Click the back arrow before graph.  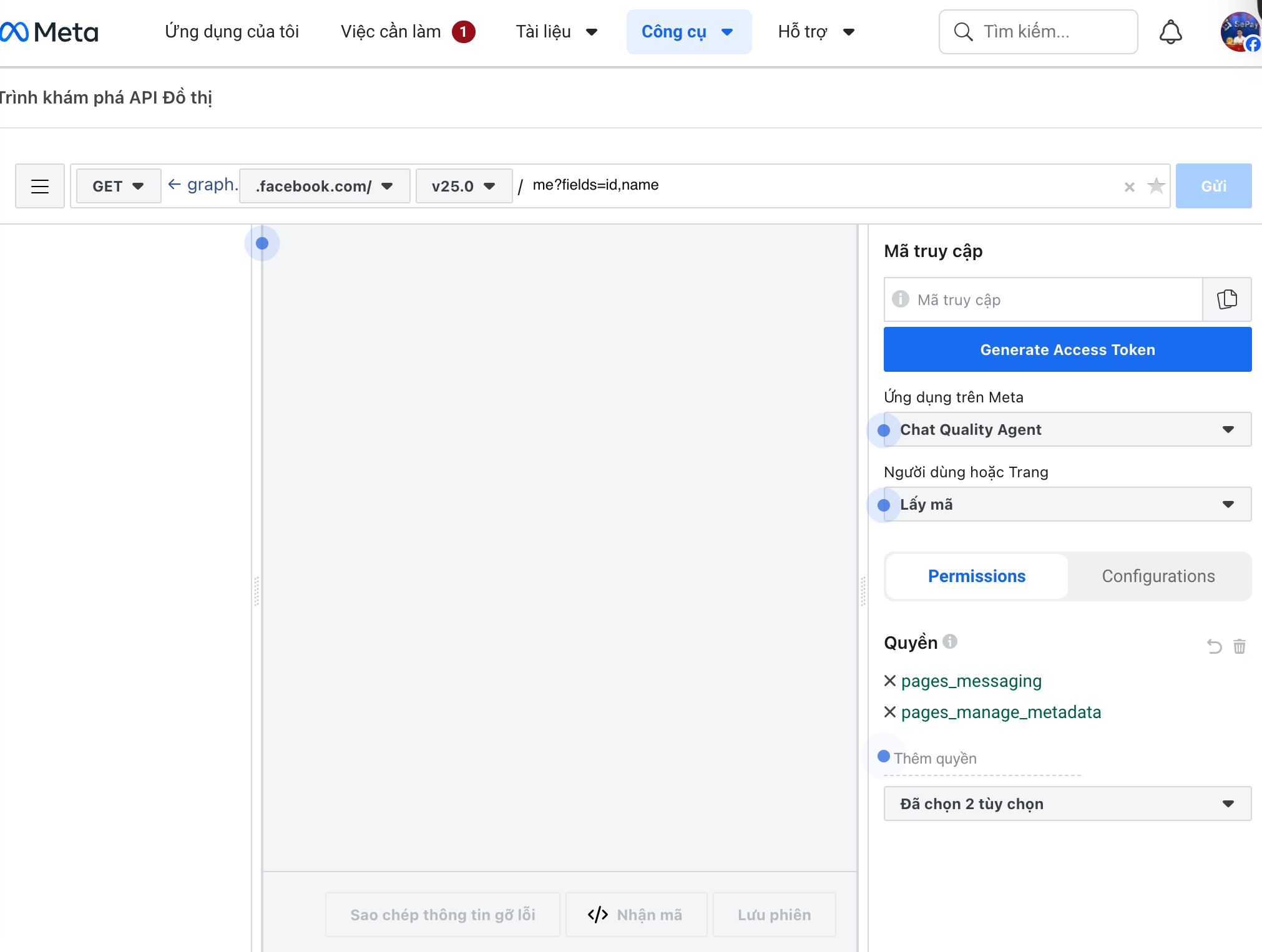coord(174,184)
